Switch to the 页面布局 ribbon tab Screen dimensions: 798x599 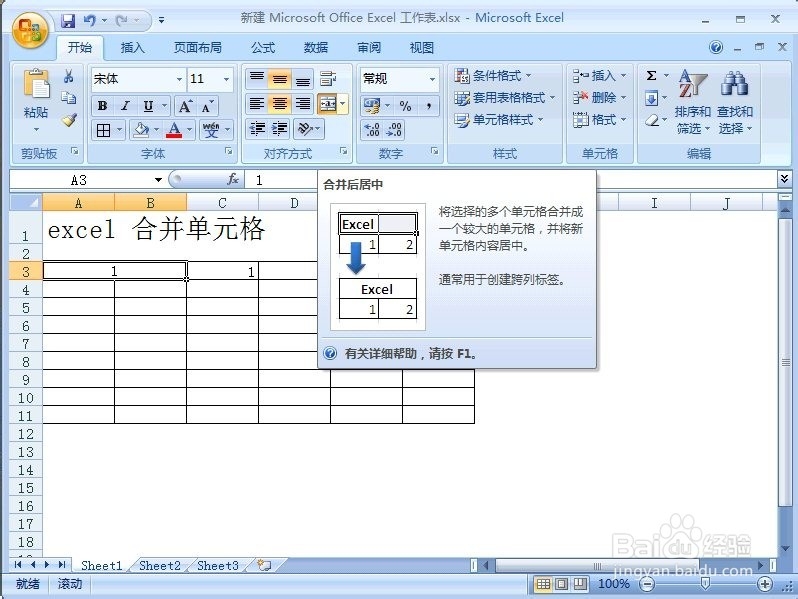pyautogui.click(x=198, y=48)
